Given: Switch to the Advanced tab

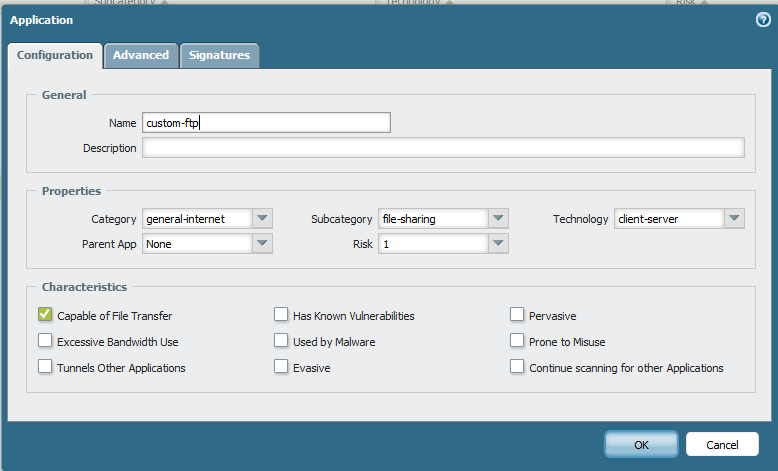Looking at the screenshot, I should [x=141, y=55].
